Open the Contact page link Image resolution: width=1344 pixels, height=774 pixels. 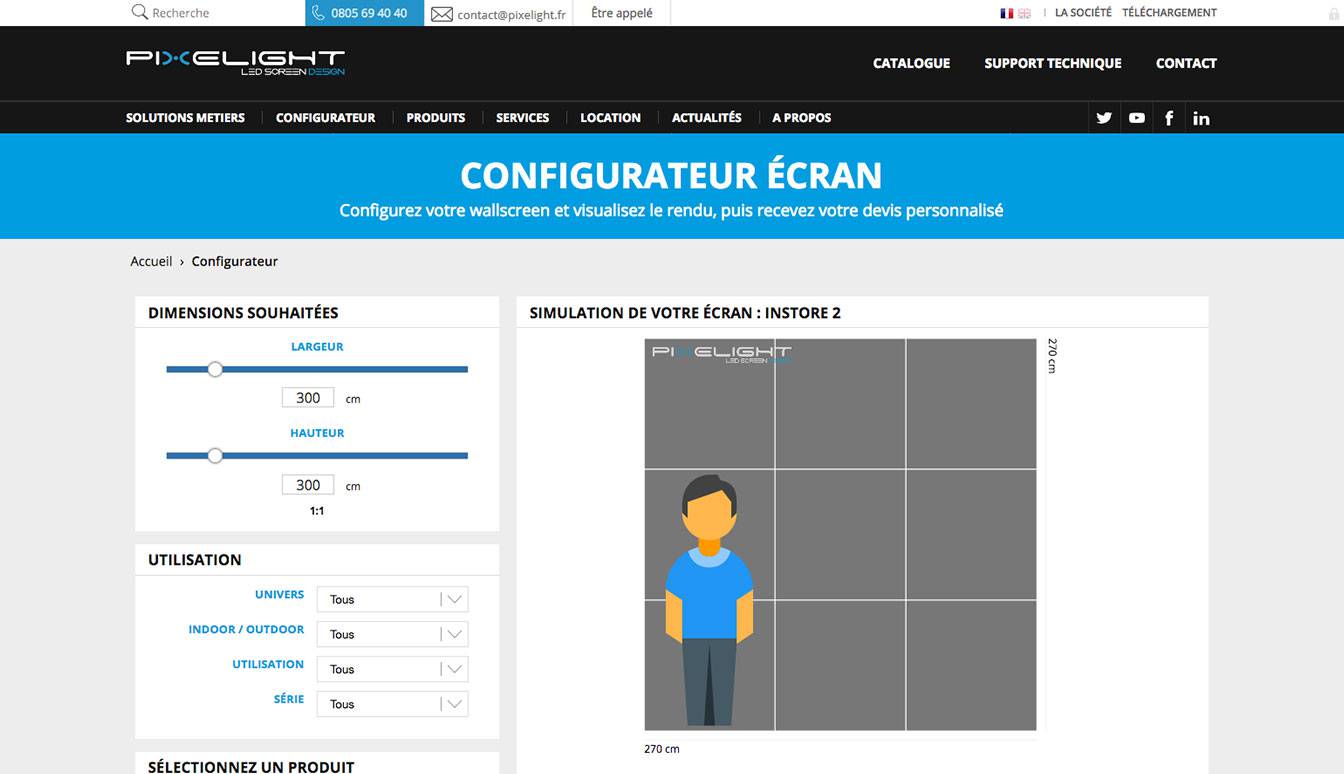coord(1186,63)
